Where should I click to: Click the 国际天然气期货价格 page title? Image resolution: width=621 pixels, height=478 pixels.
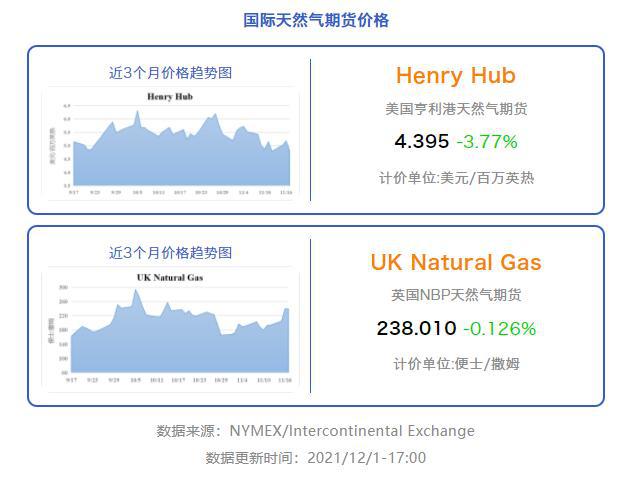click(x=316, y=20)
